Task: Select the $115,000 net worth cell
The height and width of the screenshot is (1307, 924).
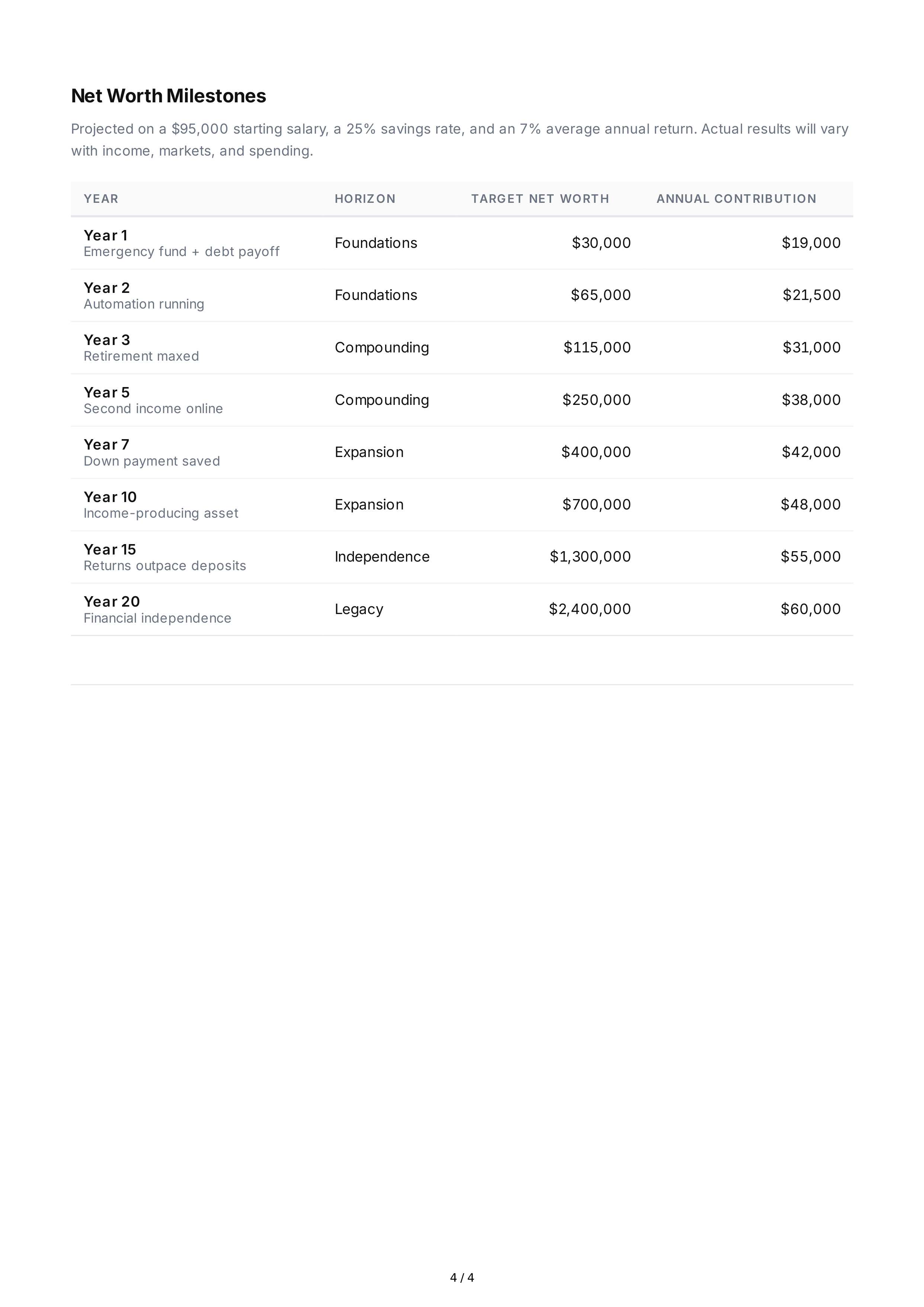Action: 597,347
